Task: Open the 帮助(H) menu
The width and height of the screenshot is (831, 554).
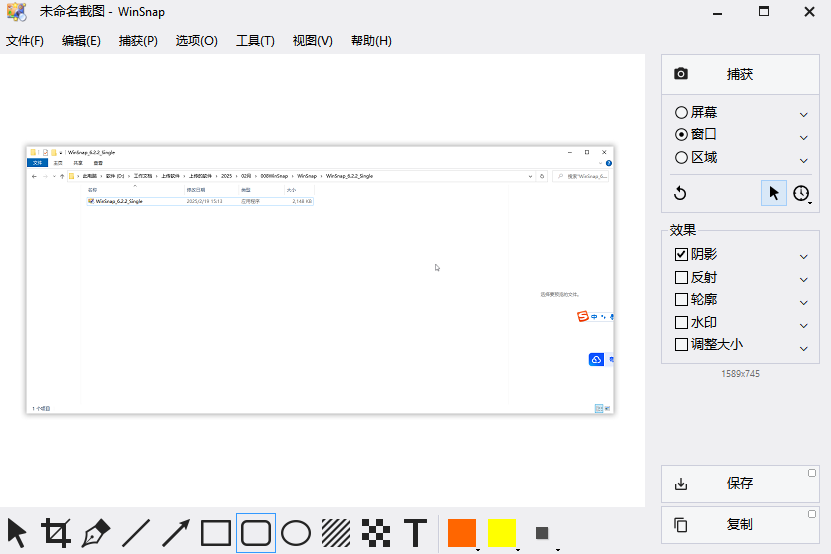Action: point(371,41)
